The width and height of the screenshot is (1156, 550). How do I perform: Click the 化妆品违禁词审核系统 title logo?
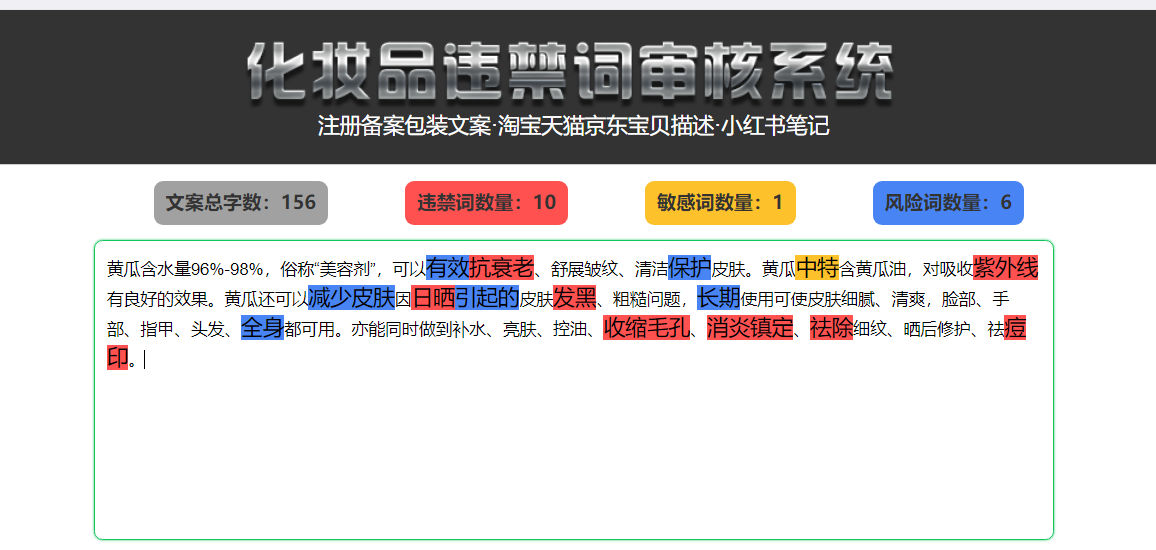tap(570, 73)
